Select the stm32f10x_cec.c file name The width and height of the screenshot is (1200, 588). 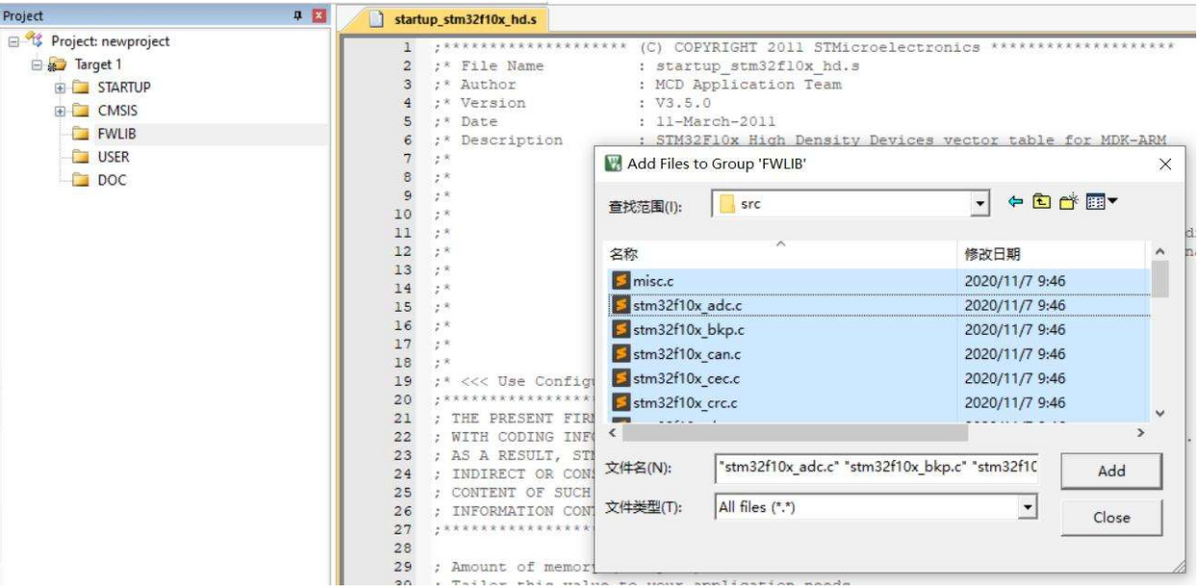click(x=687, y=378)
